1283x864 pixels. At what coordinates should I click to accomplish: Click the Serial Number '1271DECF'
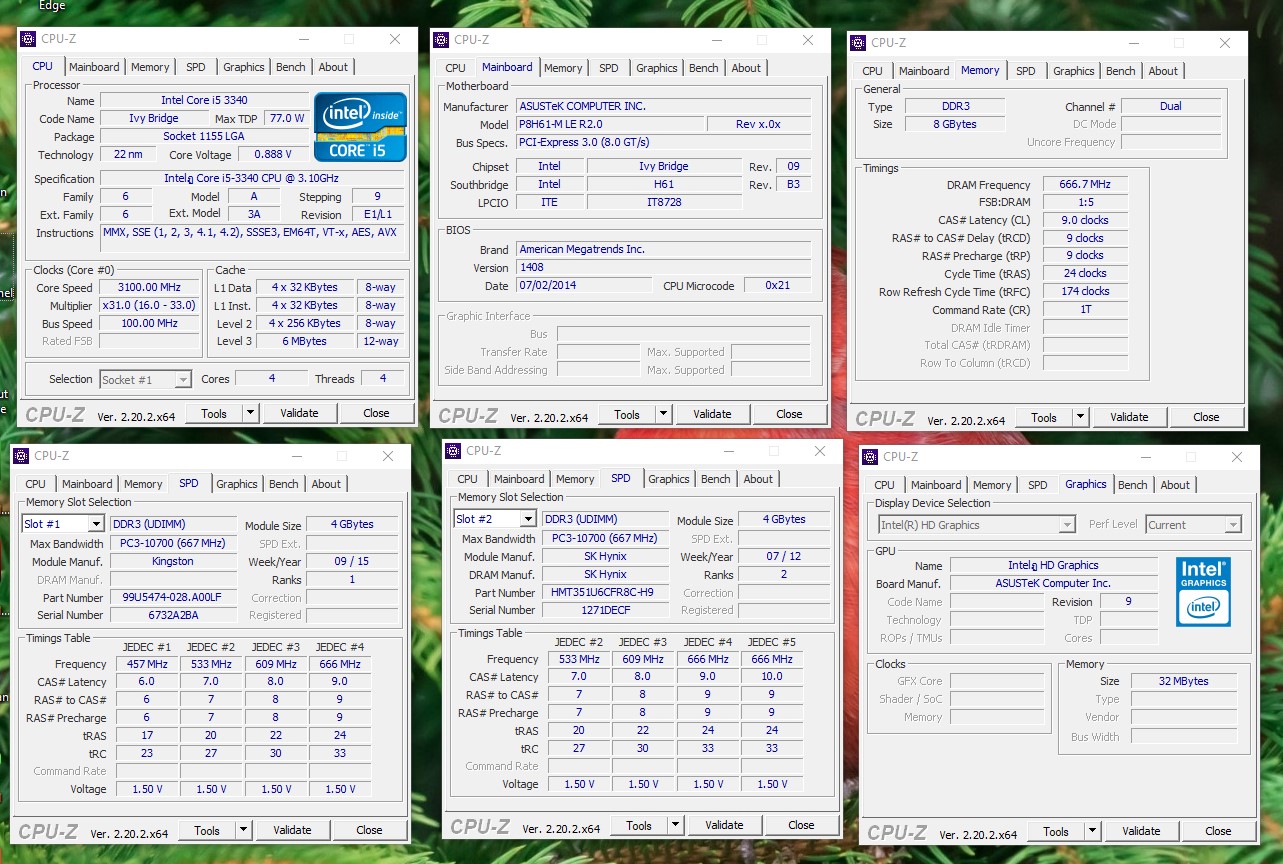605,611
